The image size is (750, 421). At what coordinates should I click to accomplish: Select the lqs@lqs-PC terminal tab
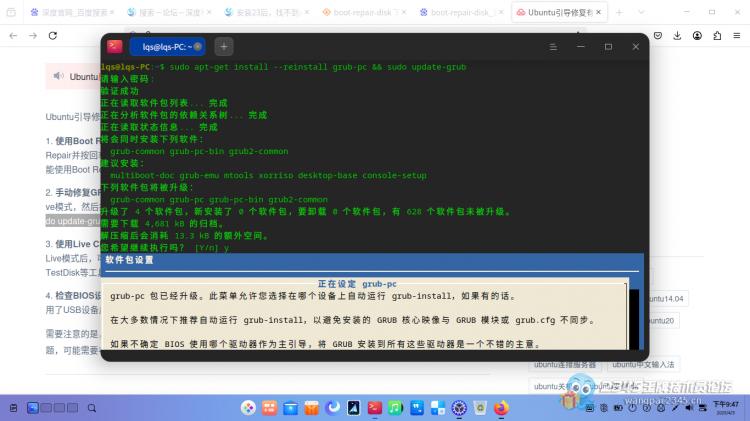pyautogui.click(x=167, y=46)
